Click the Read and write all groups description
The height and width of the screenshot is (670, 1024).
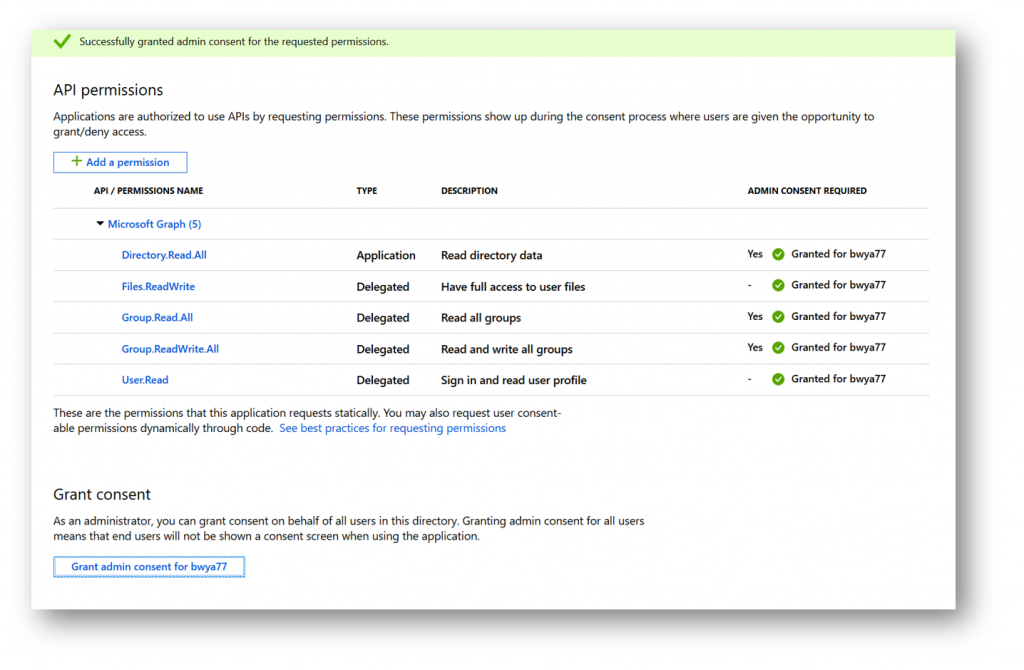point(507,349)
